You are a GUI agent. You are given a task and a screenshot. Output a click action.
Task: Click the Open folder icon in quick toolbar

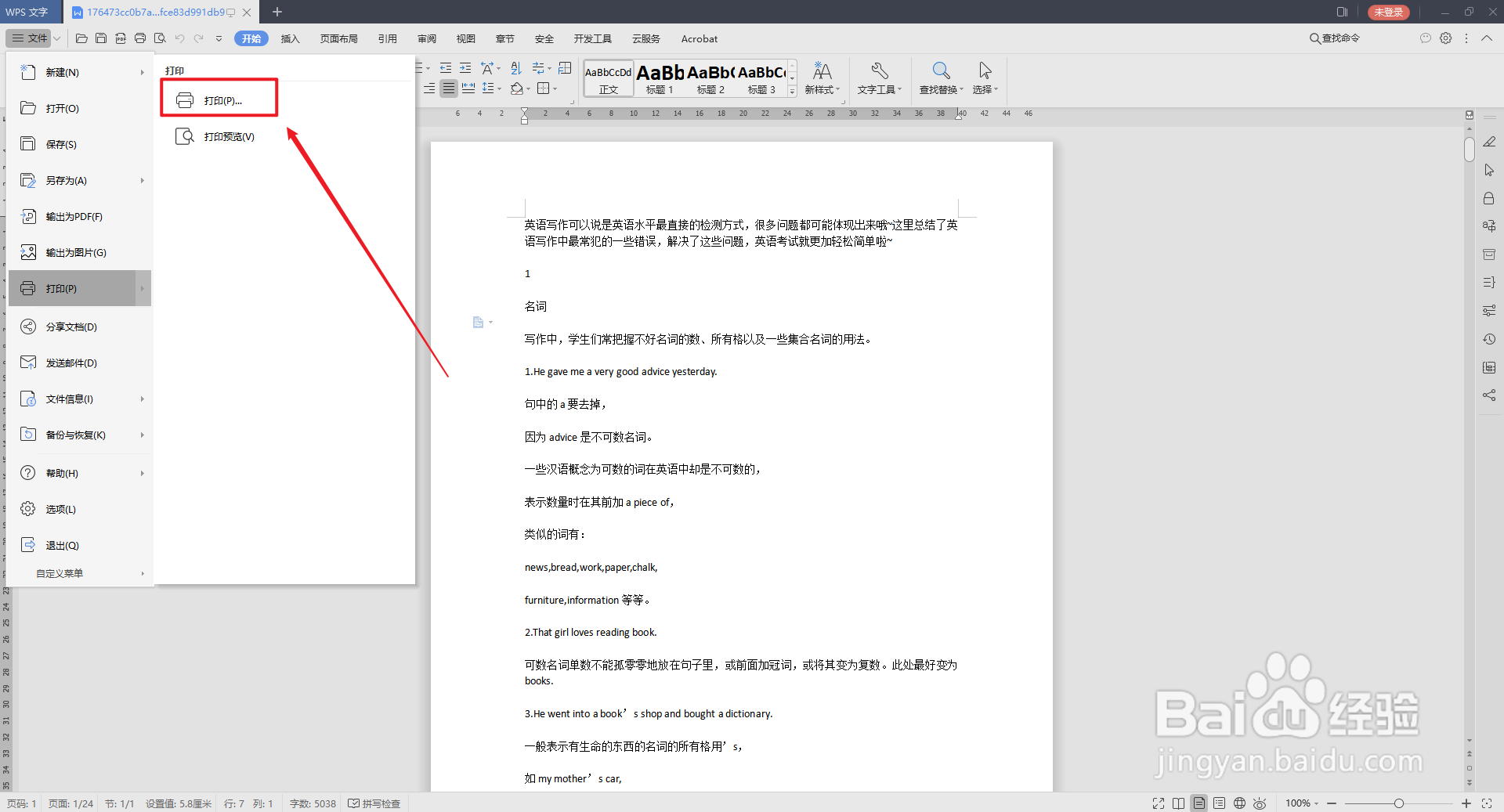coord(81,38)
